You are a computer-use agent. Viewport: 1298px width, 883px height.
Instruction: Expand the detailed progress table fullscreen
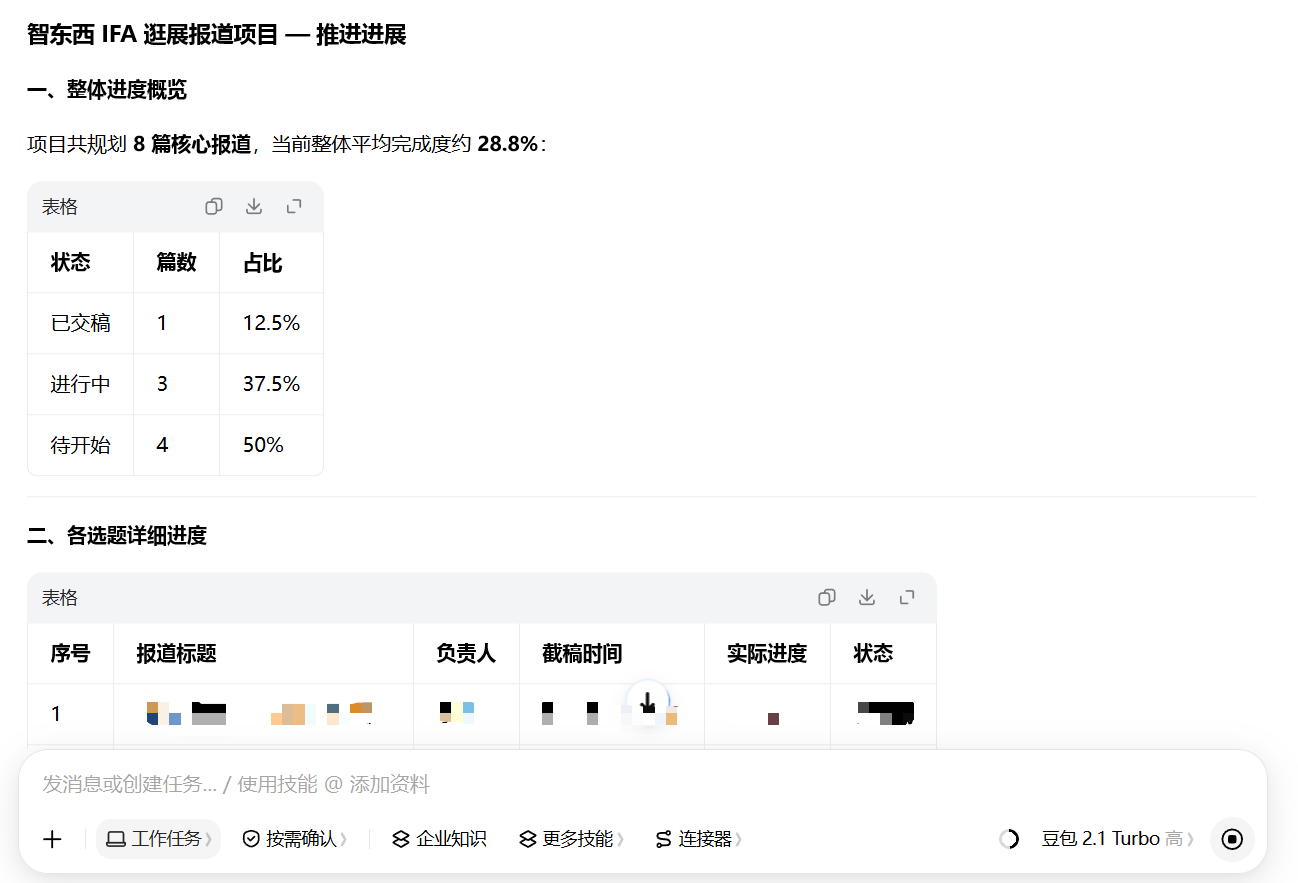(907, 597)
